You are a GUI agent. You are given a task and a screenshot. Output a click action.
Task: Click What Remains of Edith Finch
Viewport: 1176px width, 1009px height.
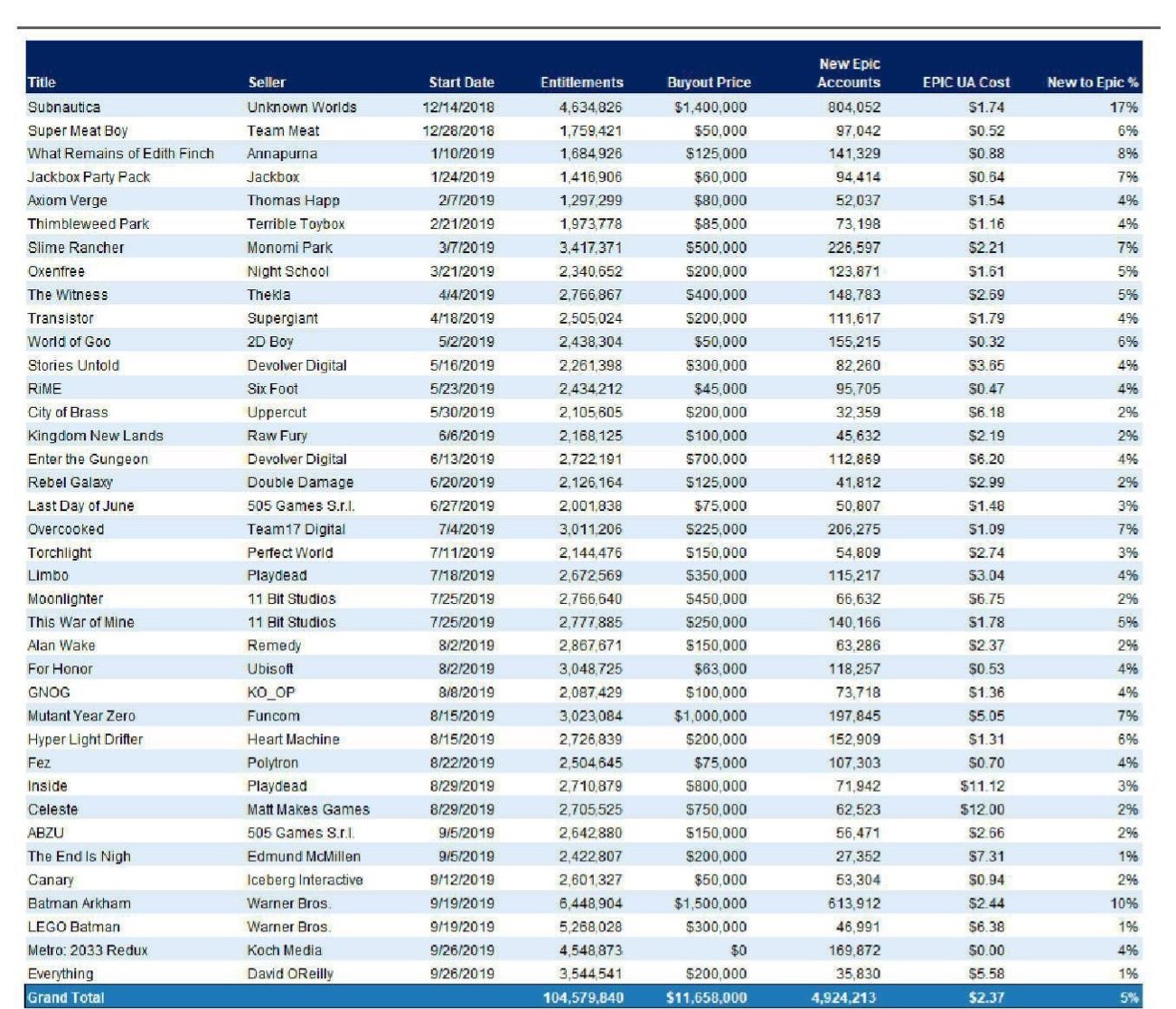coord(121,154)
